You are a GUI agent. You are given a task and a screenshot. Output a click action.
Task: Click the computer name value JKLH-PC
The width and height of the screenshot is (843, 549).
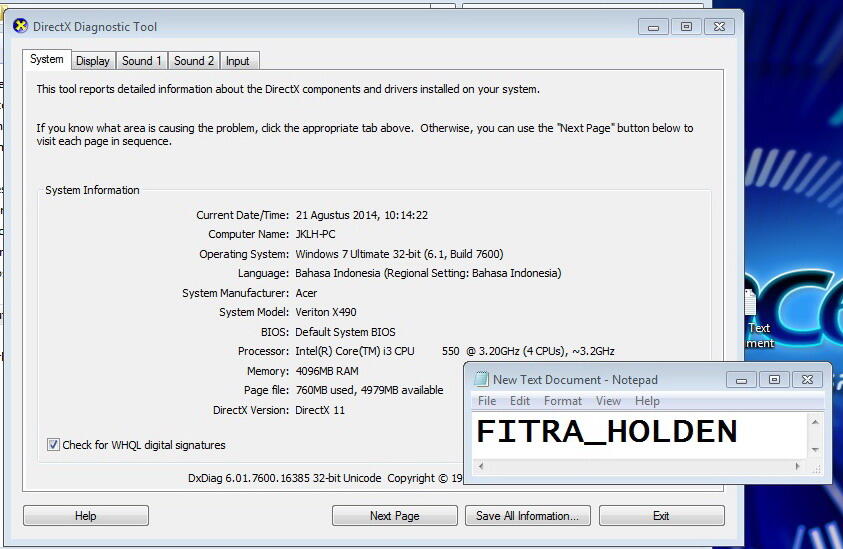316,234
